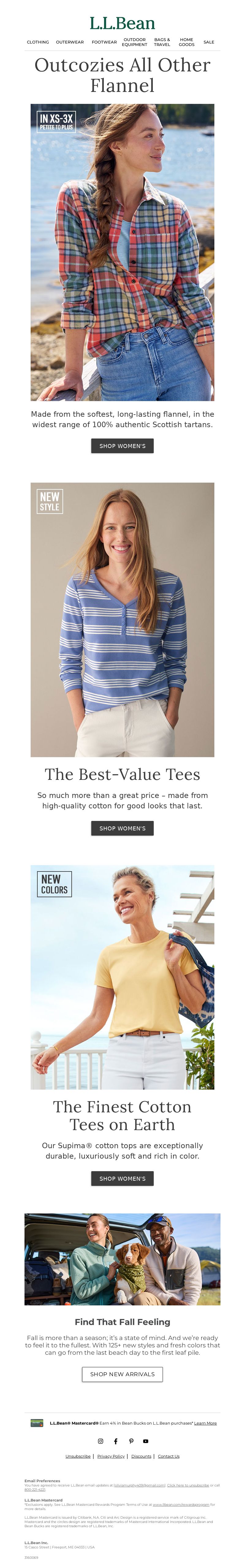Click the Unsubscribe footer link
This screenshot has width=245, height=1568.
pos(78,1456)
